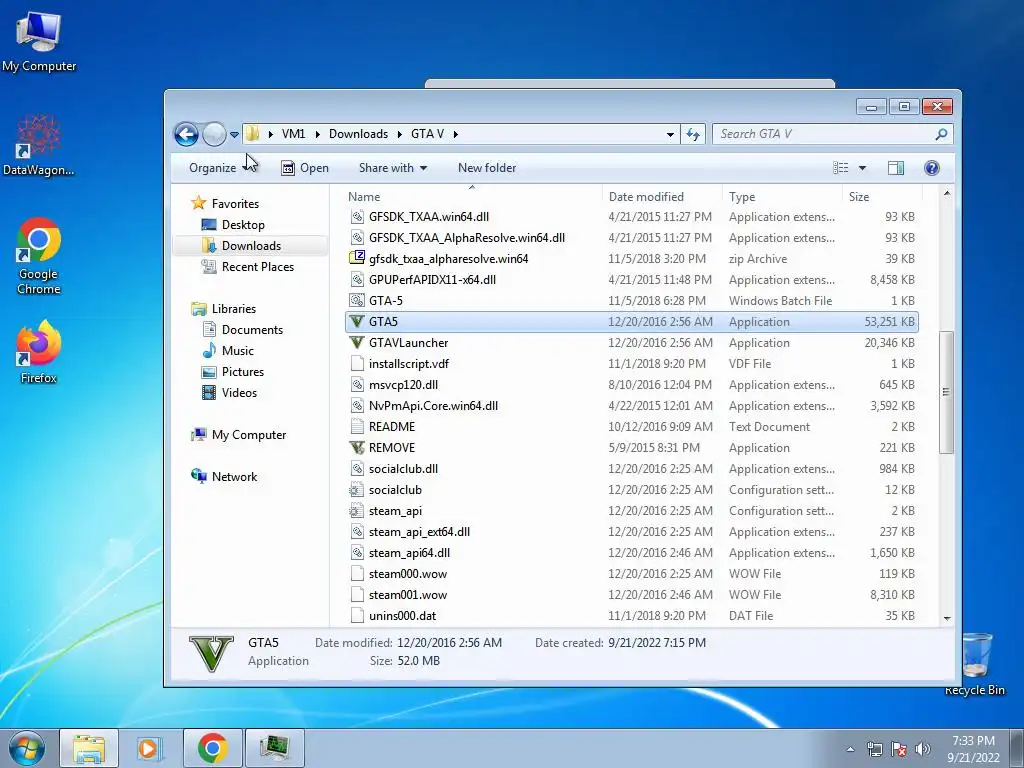Select Downloads in navigation pane
The image size is (1024, 768).
[250, 246]
